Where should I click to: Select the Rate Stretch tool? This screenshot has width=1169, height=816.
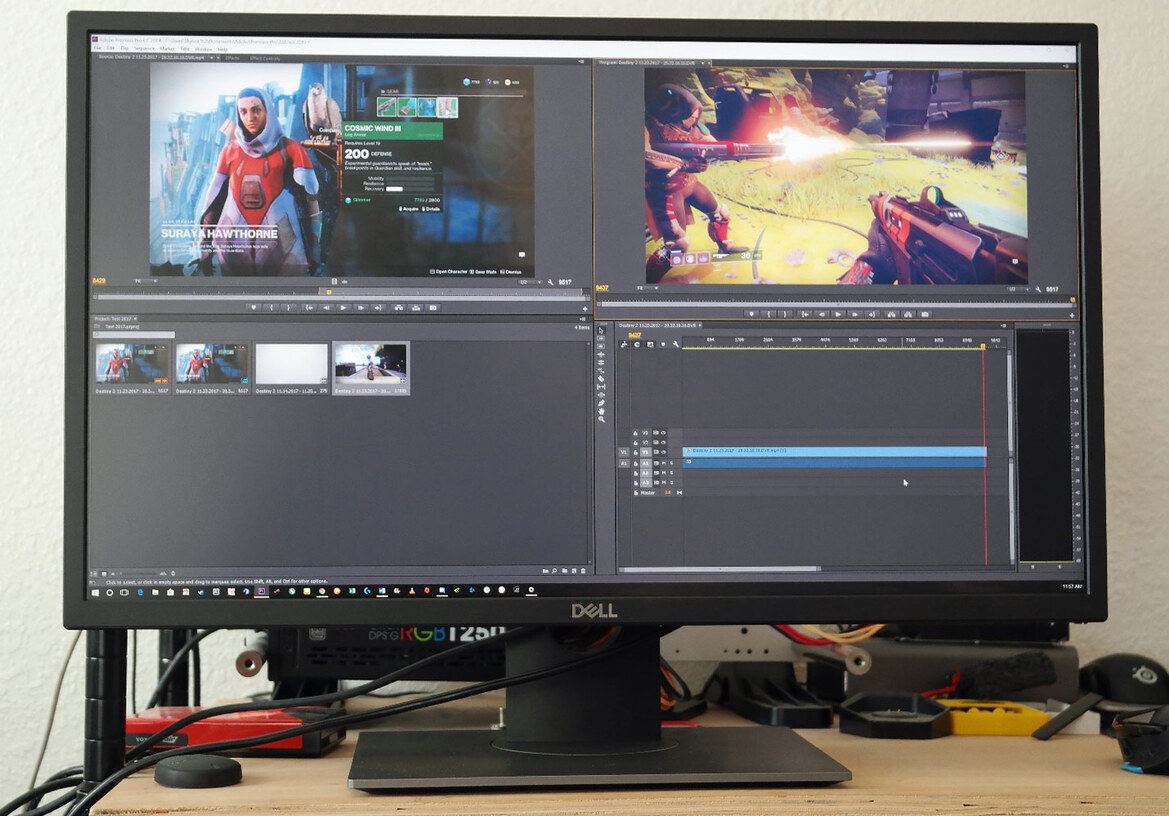tap(601, 371)
